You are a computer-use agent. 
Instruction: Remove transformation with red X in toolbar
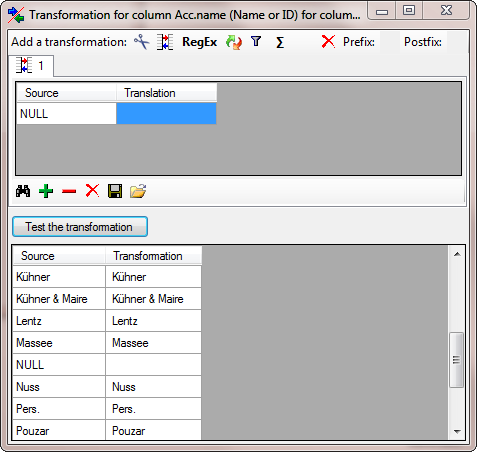tap(328, 42)
